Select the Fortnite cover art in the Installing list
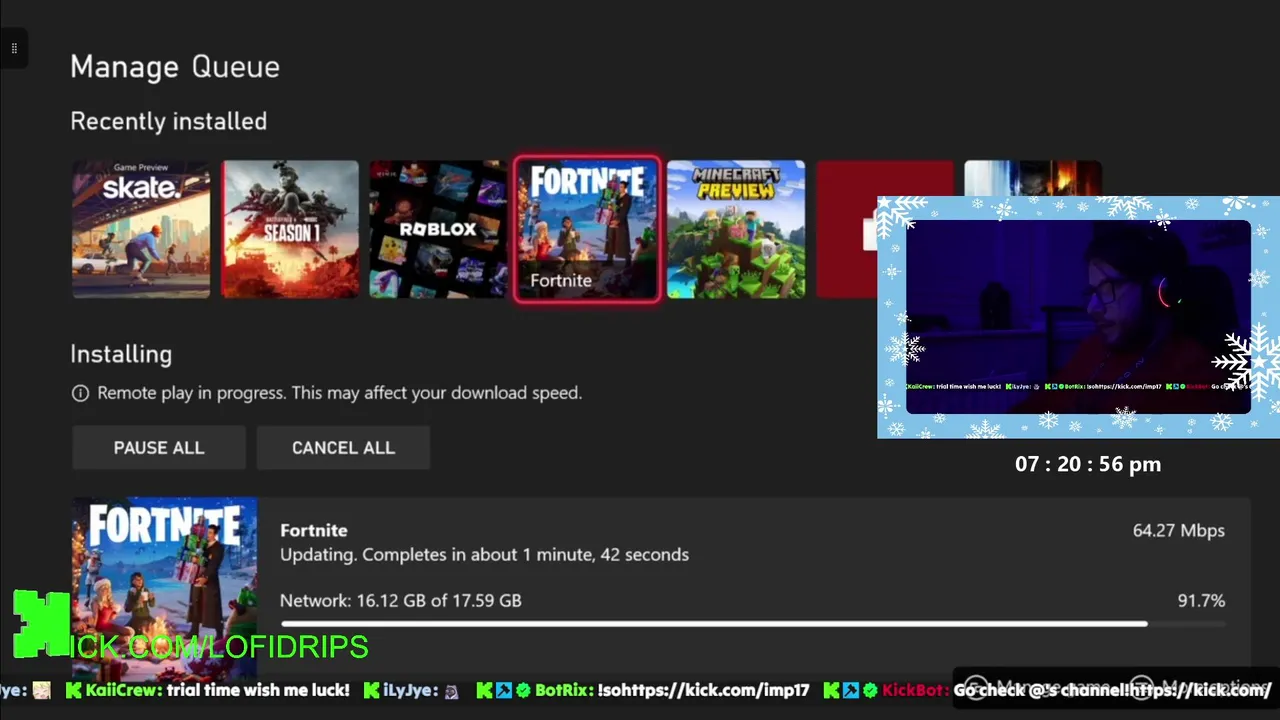This screenshot has width=1280, height=720. [x=164, y=588]
